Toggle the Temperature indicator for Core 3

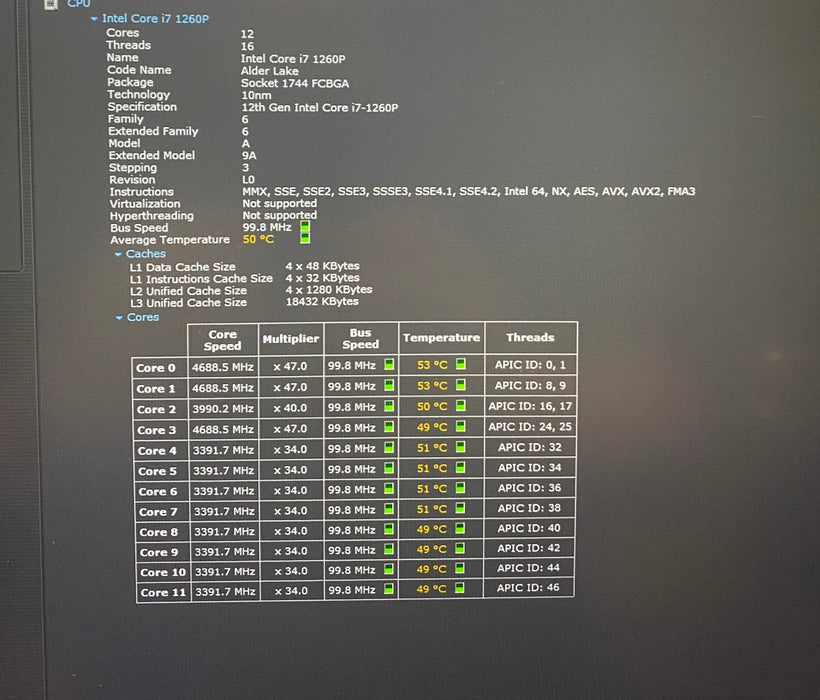[462, 427]
